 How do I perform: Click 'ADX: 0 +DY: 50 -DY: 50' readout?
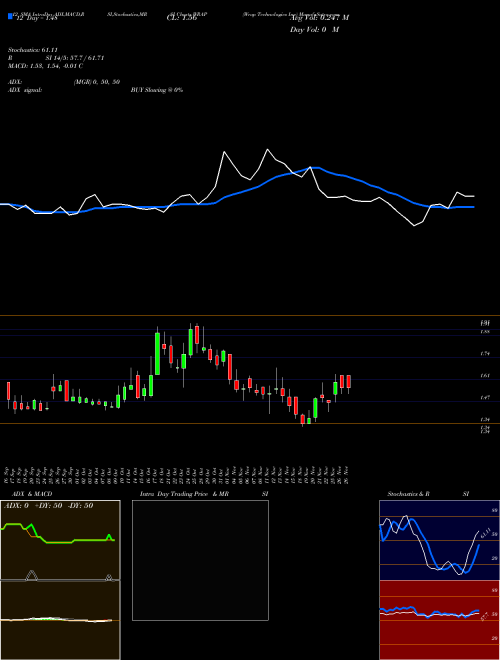(x=48, y=506)
